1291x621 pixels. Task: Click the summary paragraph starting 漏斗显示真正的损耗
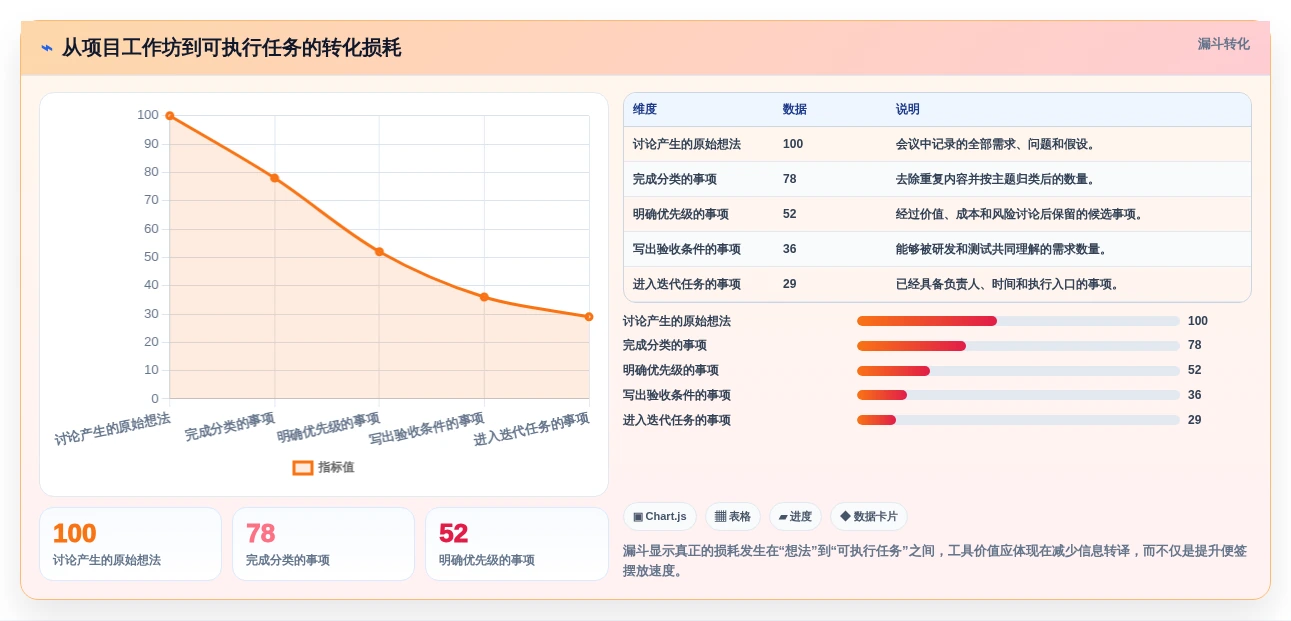coord(935,561)
